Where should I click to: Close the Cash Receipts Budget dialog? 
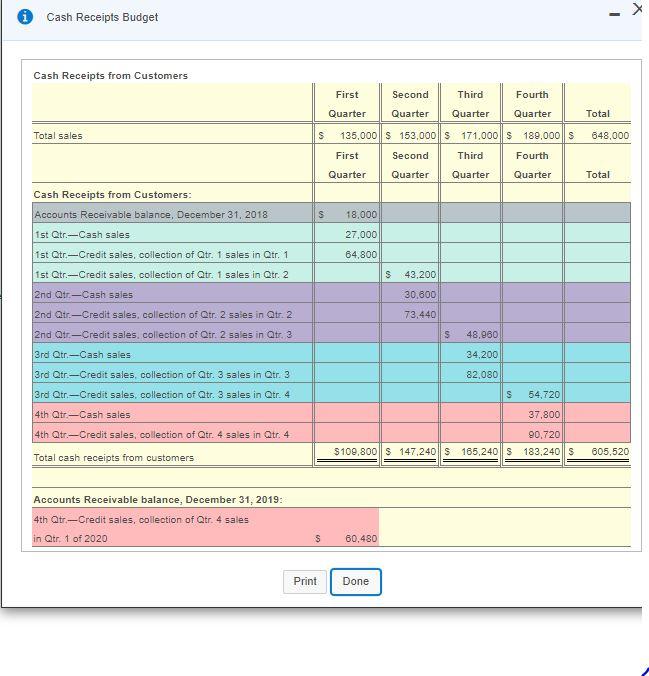[x=637, y=9]
